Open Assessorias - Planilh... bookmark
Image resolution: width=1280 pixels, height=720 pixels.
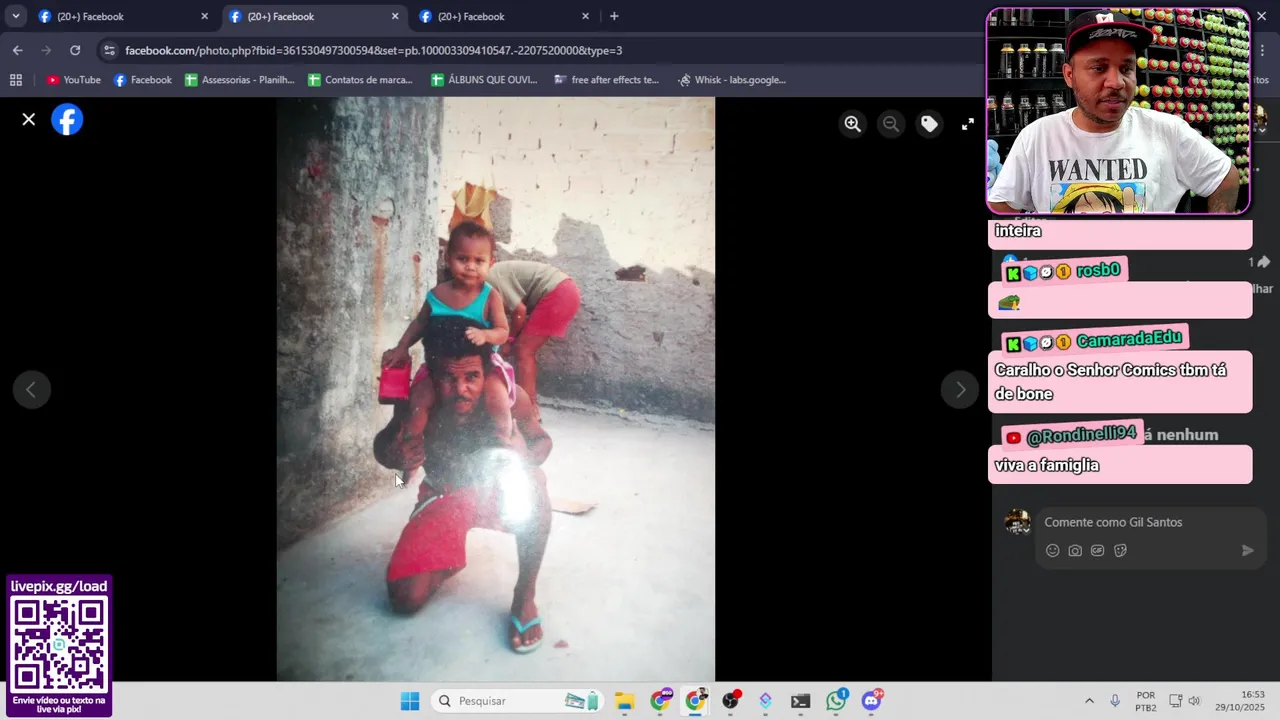coord(240,80)
